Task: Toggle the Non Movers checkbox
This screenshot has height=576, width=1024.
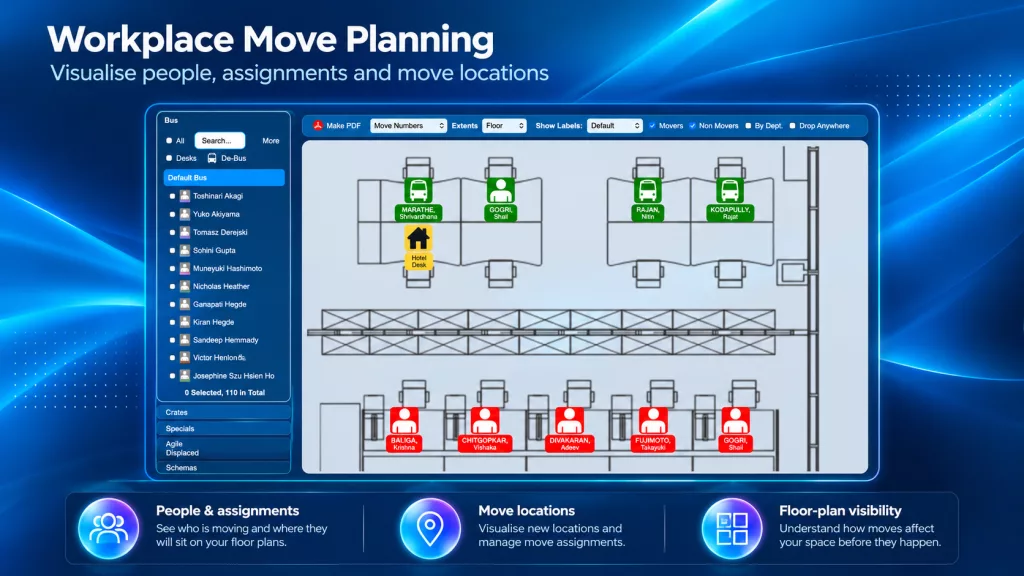Action: (x=692, y=126)
